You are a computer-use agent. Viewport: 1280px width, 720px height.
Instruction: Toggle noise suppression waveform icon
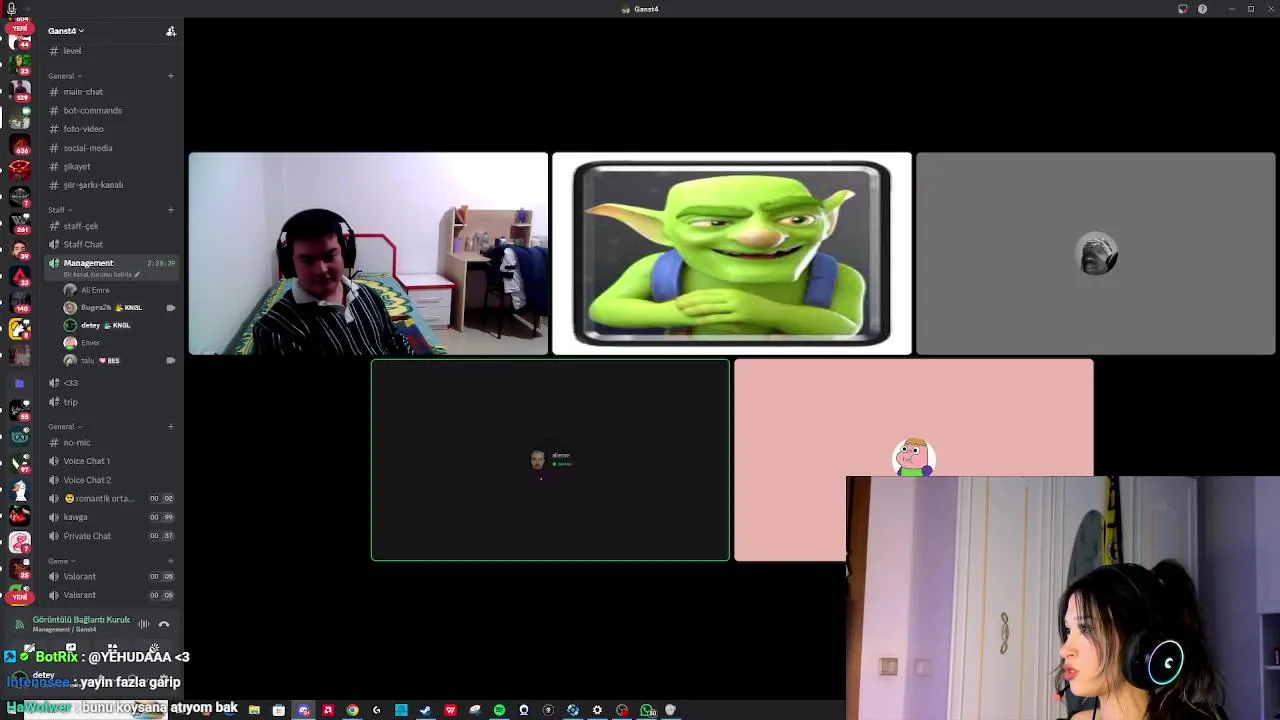pyautogui.click(x=144, y=624)
